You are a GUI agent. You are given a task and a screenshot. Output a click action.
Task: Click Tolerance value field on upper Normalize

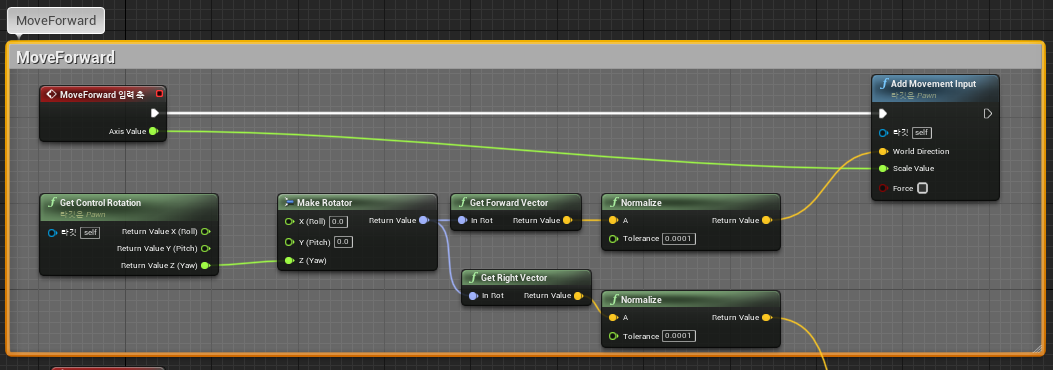point(678,239)
